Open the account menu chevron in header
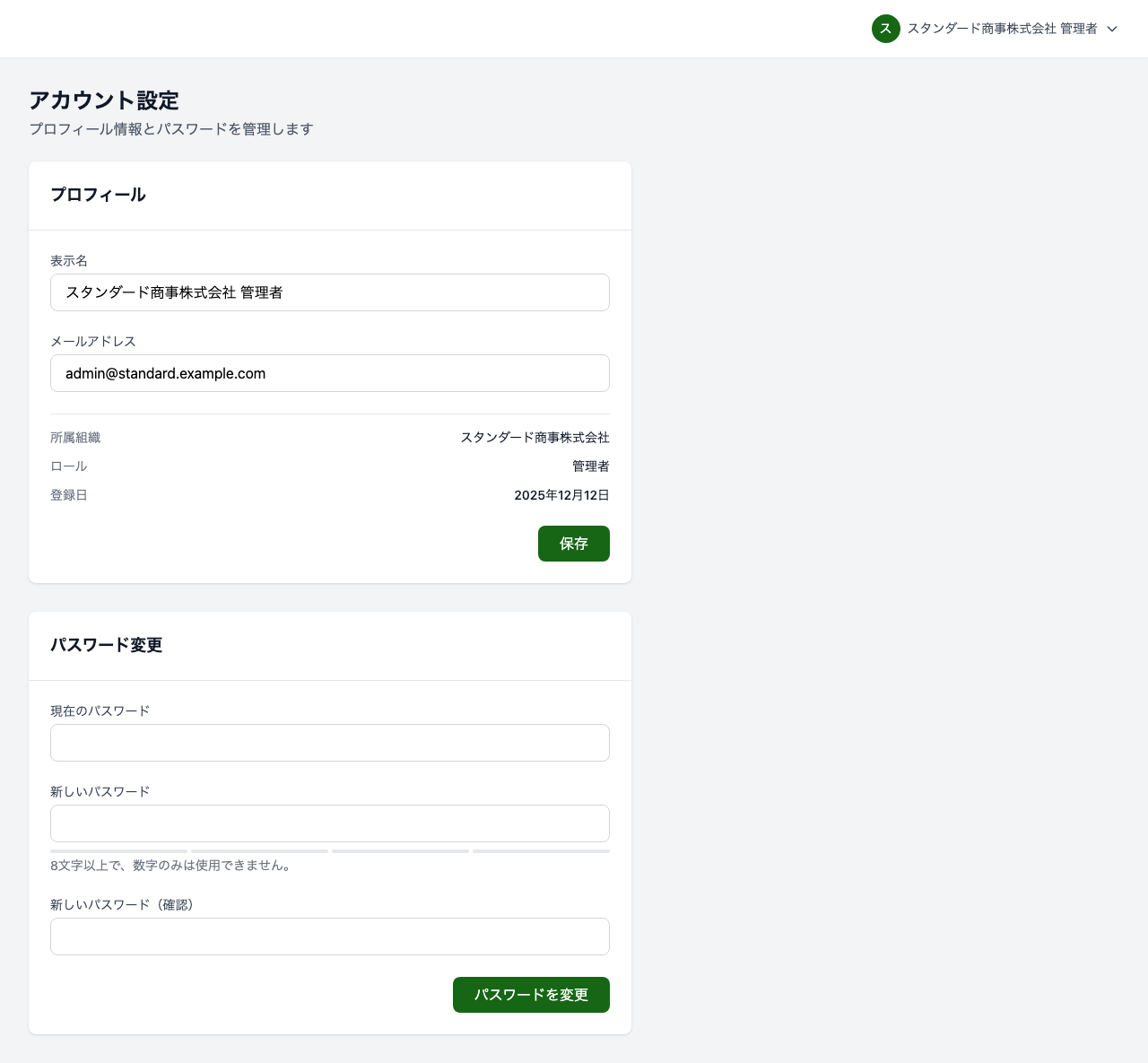 pos(1112,29)
